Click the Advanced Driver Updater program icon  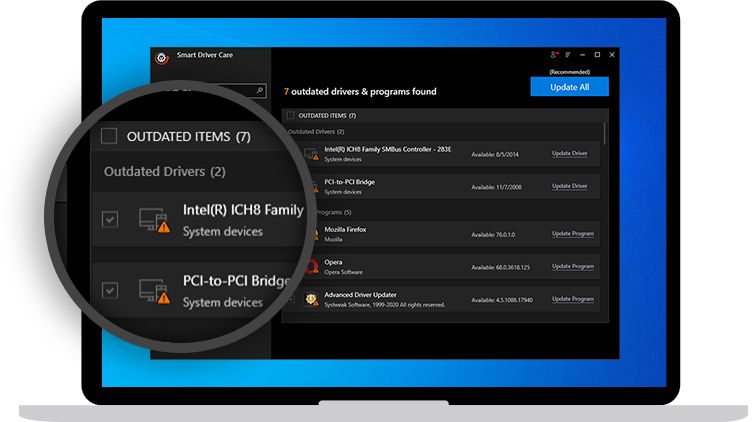pyautogui.click(x=311, y=300)
